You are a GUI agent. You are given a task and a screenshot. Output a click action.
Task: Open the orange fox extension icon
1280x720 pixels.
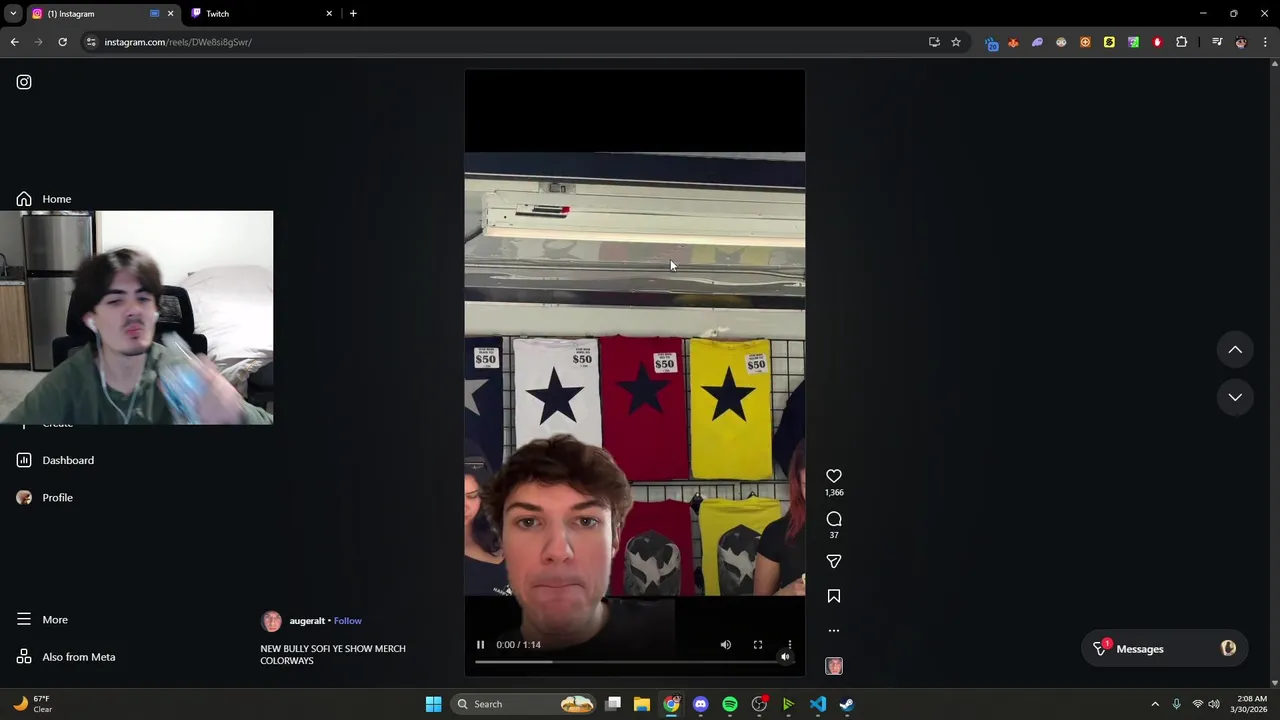click(1013, 42)
